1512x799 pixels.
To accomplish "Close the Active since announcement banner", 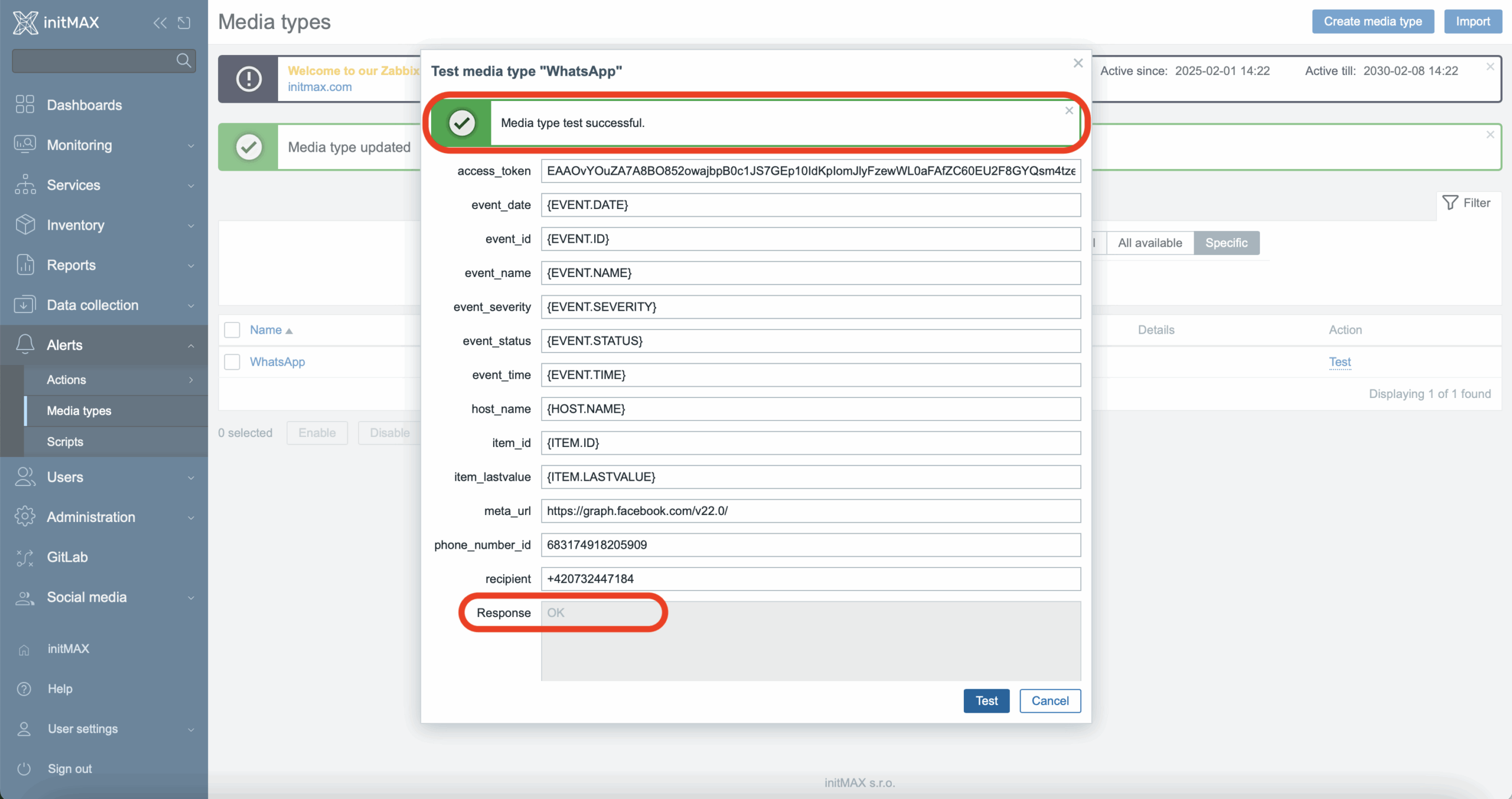I will [x=1490, y=67].
